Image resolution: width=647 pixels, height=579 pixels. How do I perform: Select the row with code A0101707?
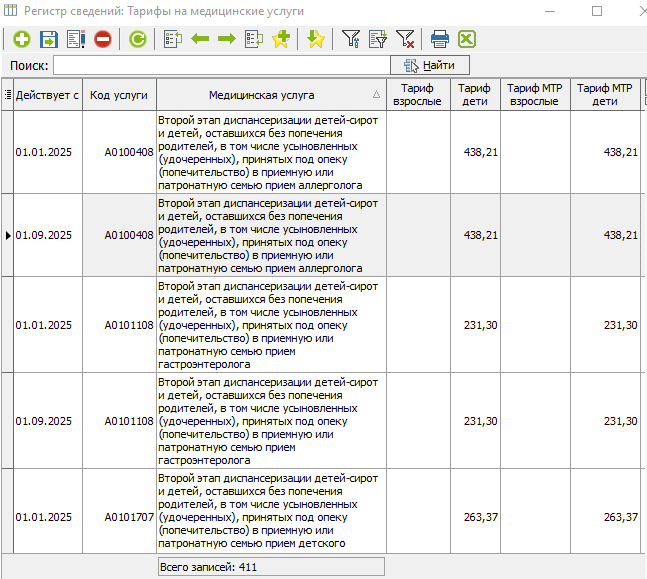[80, 517]
